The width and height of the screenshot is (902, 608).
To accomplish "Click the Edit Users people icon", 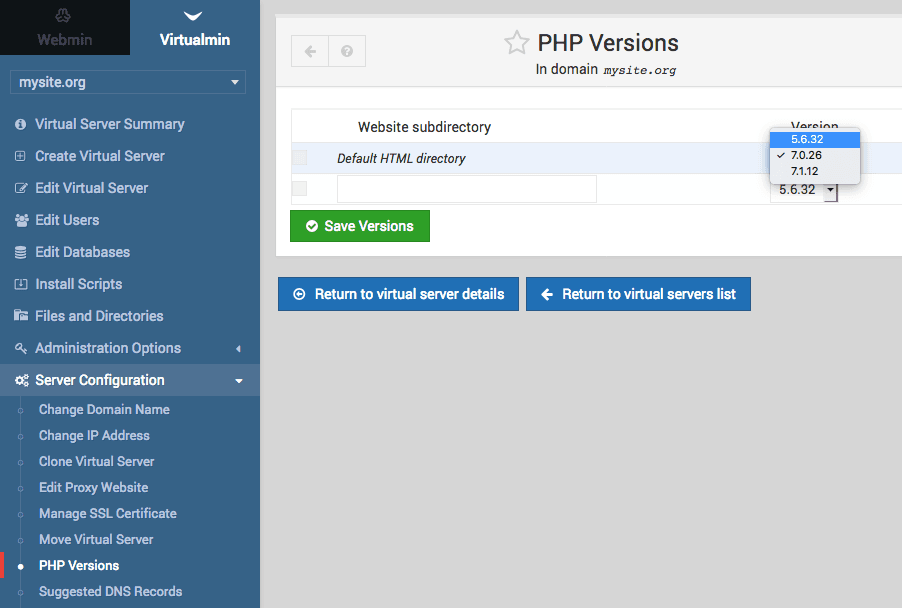I will [x=20, y=220].
